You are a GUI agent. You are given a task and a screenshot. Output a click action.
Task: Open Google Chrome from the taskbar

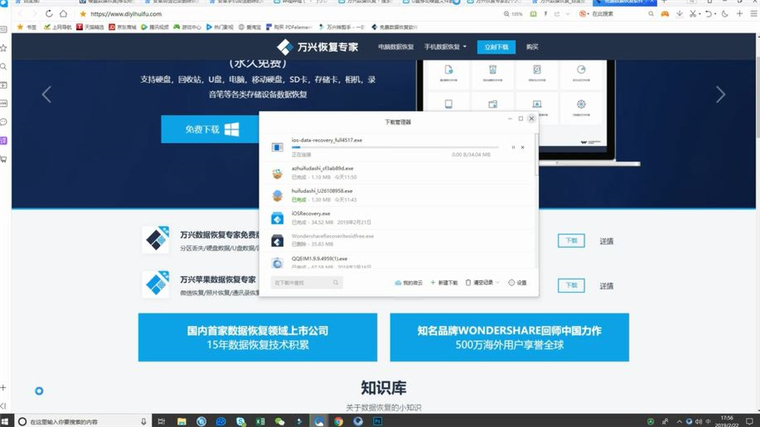tap(338, 421)
